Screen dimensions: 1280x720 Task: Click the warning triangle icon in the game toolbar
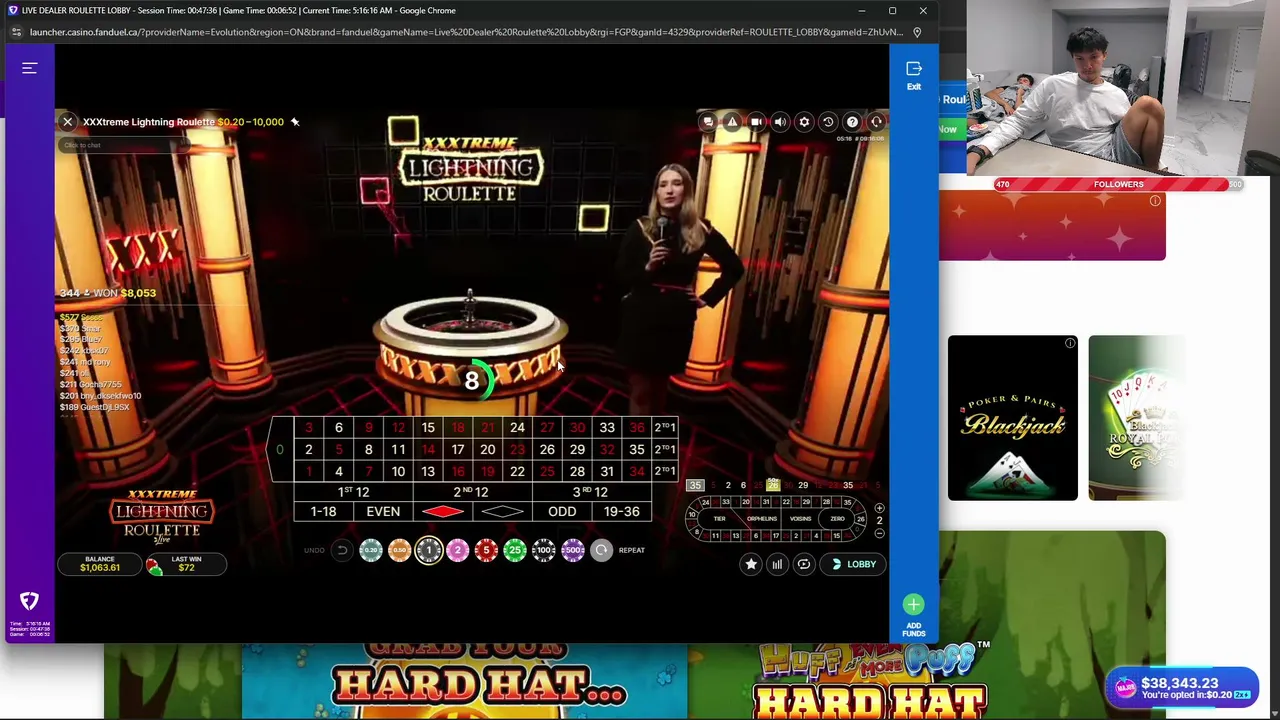click(732, 122)
